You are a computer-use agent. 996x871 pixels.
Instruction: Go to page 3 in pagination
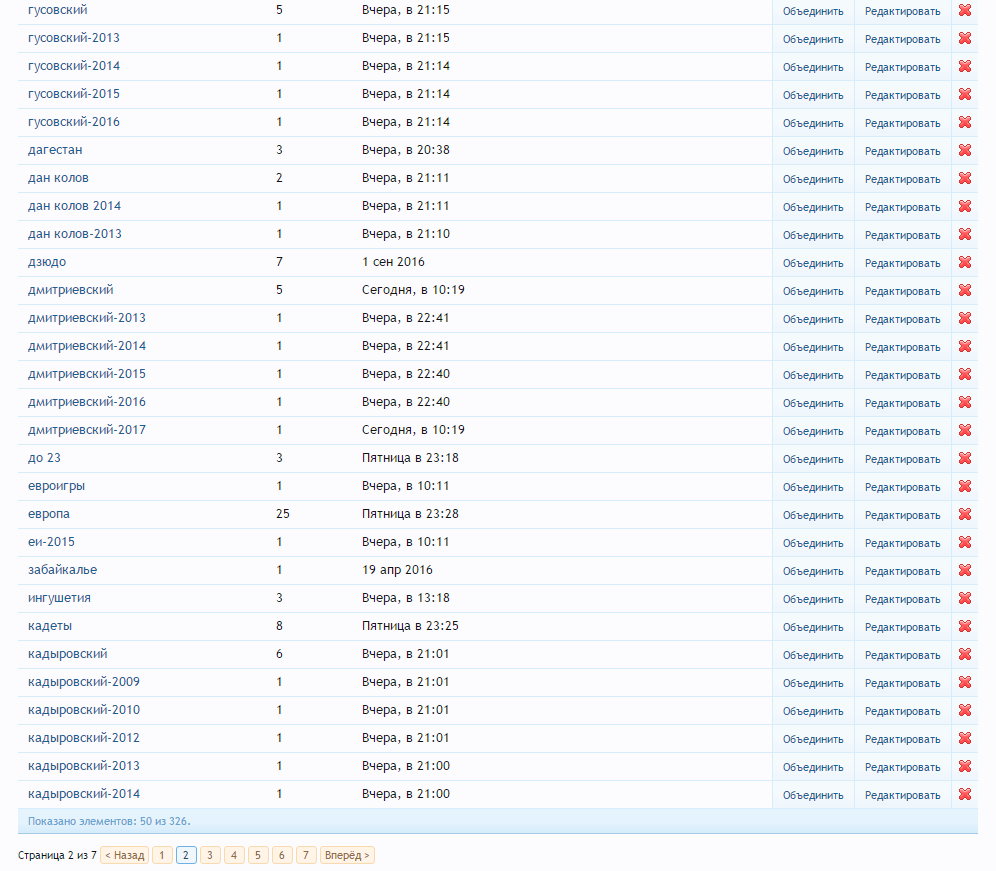pos(210,855)
